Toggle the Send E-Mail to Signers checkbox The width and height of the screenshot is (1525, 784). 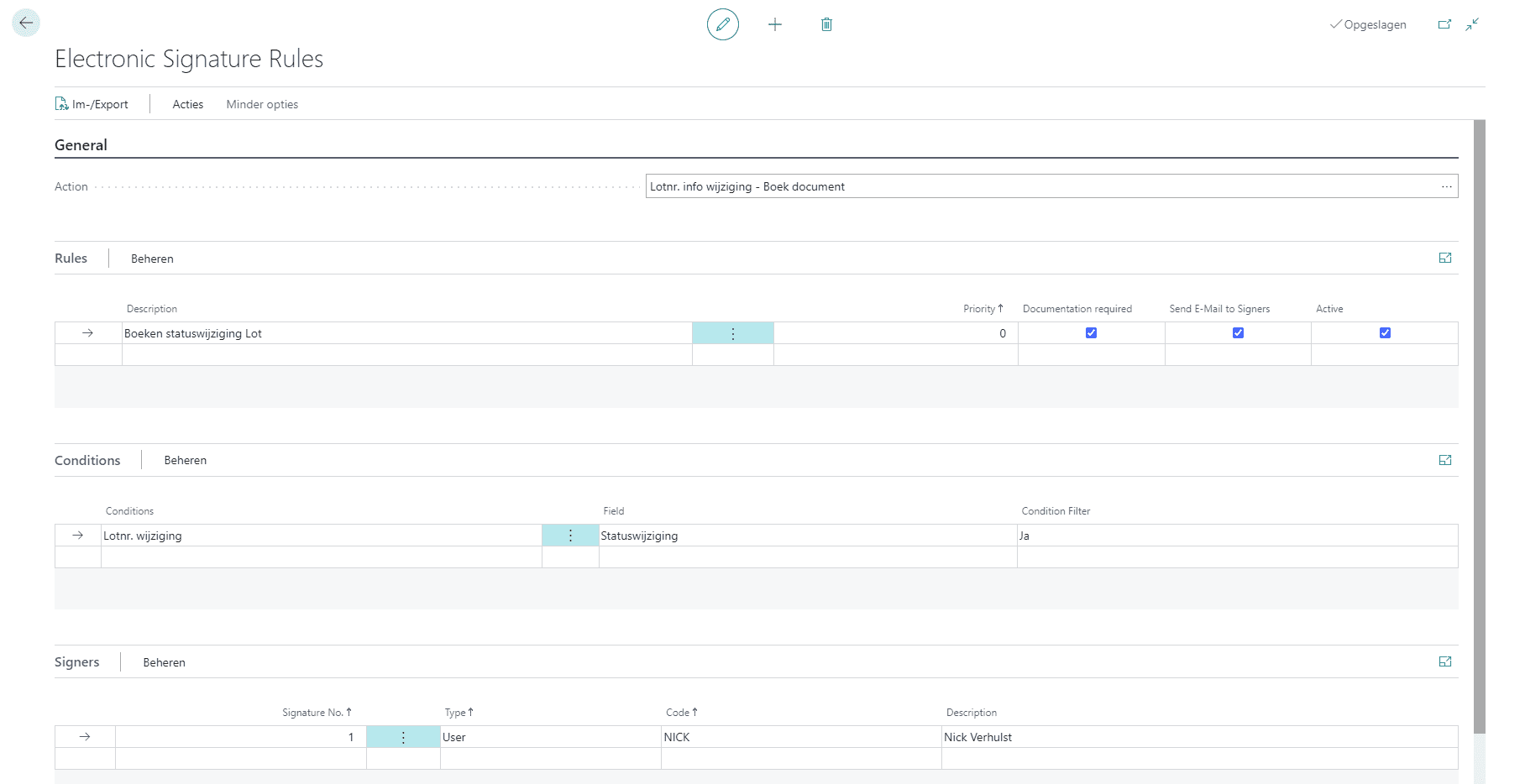tap(1238, 333)
